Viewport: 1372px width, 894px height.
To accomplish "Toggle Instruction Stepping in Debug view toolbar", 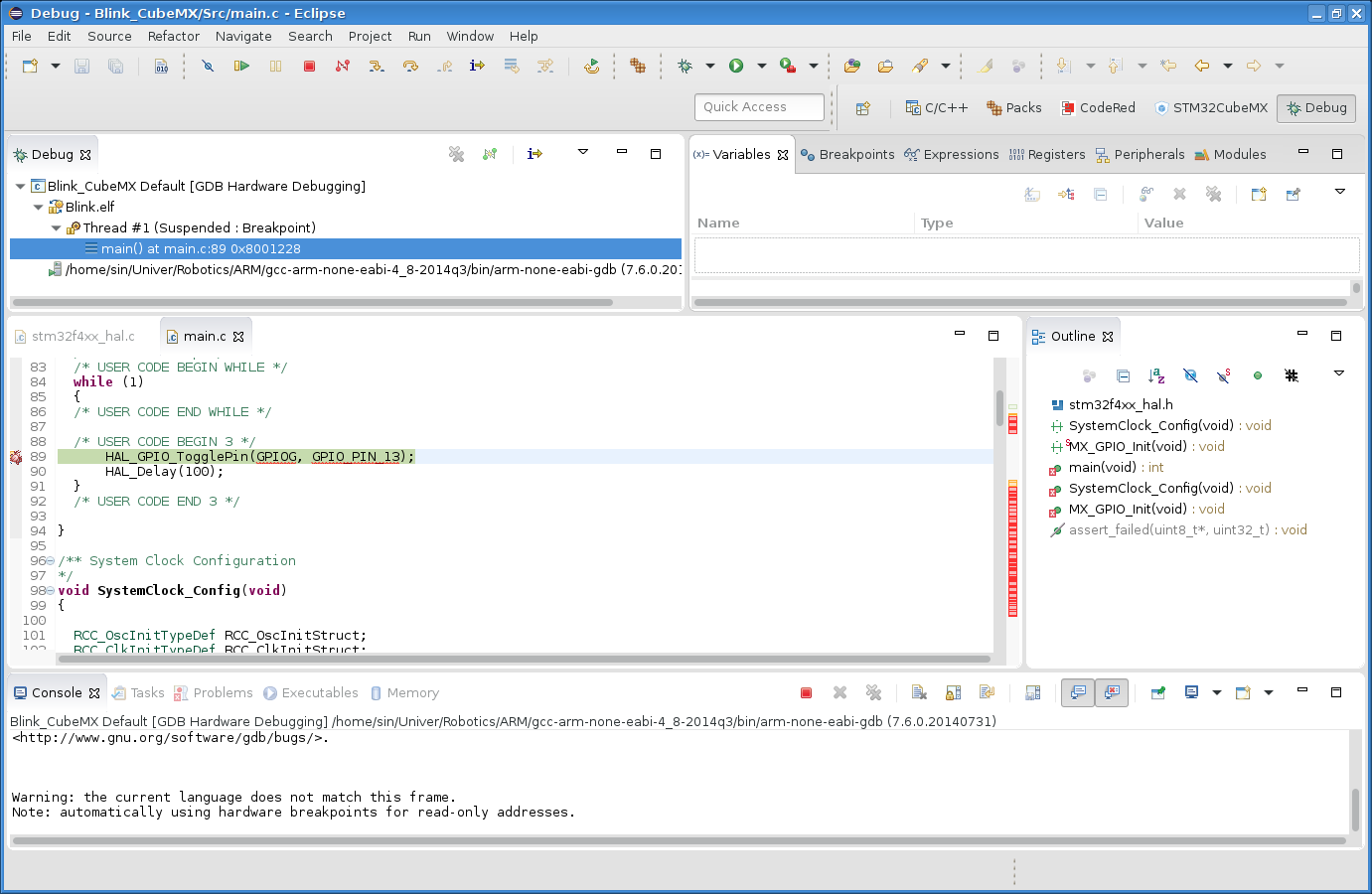I will pos(534,154).
